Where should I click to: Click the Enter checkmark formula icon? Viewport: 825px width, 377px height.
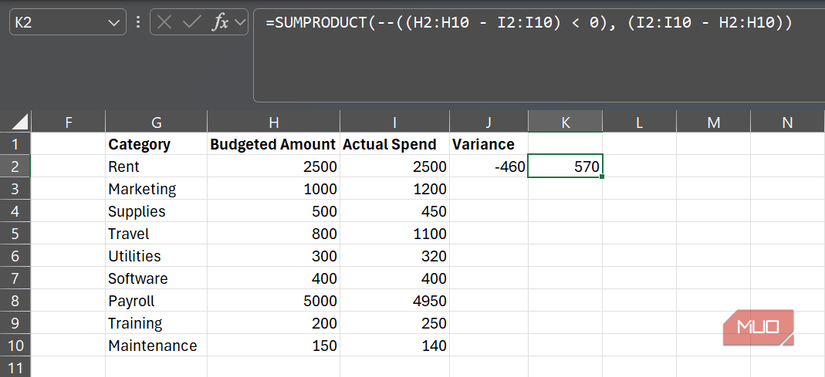coord(191,23)
